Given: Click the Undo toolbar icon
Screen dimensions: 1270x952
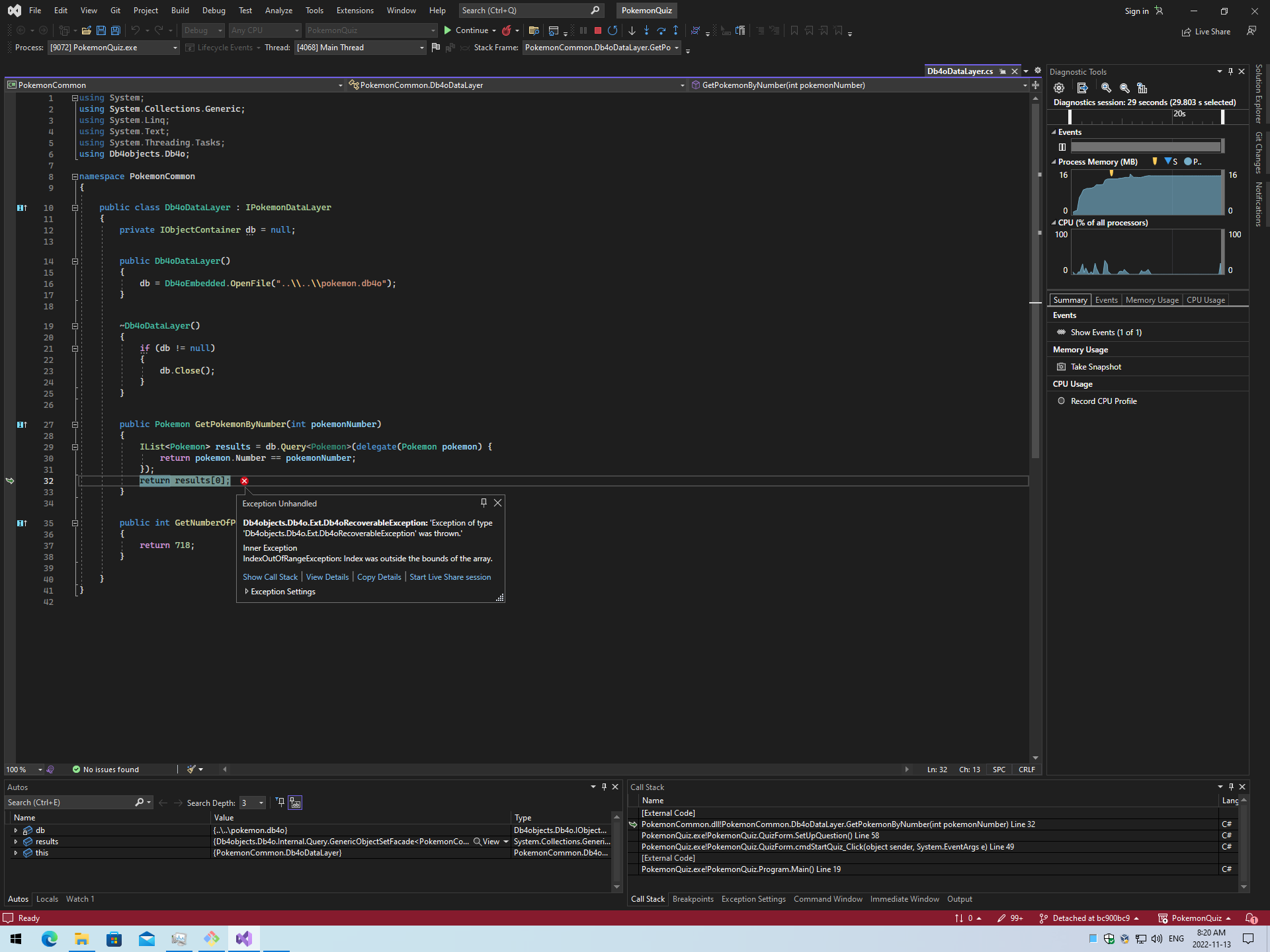Looking at the screenshot, I should pyautogui.click(x=136, y=30).
